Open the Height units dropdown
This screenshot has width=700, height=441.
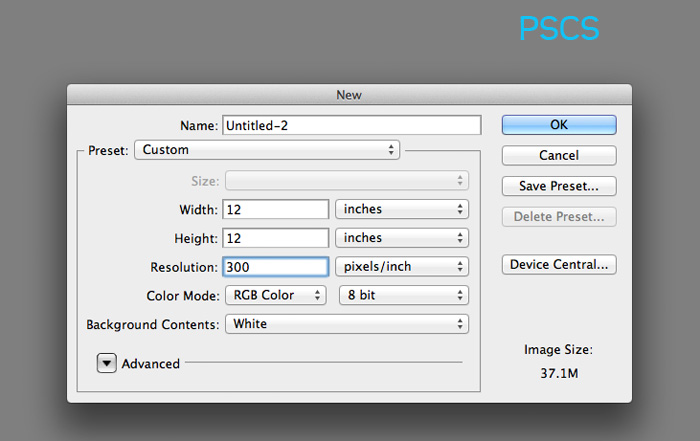pyautogui.click(x=402, y=238)
